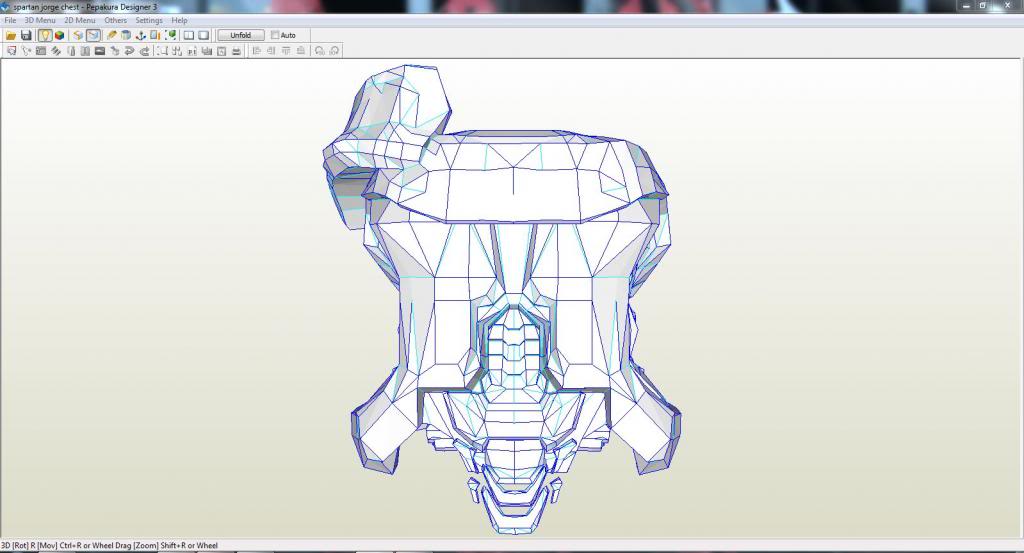Click the grayed align-left icon
This screenshot has height=553, width=1024.
click(257, 51)
